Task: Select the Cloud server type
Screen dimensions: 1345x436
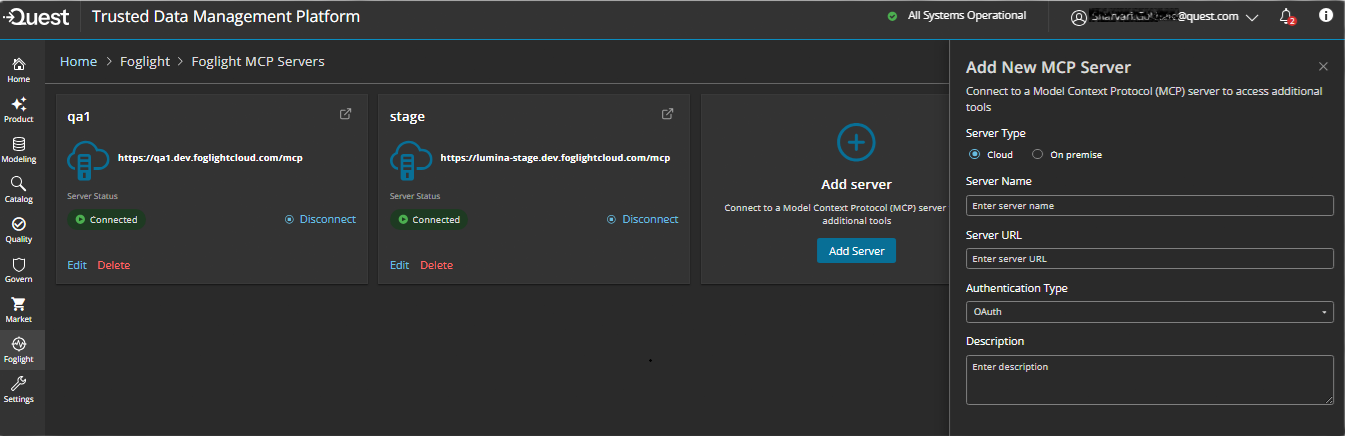Action: click(975, 155)
